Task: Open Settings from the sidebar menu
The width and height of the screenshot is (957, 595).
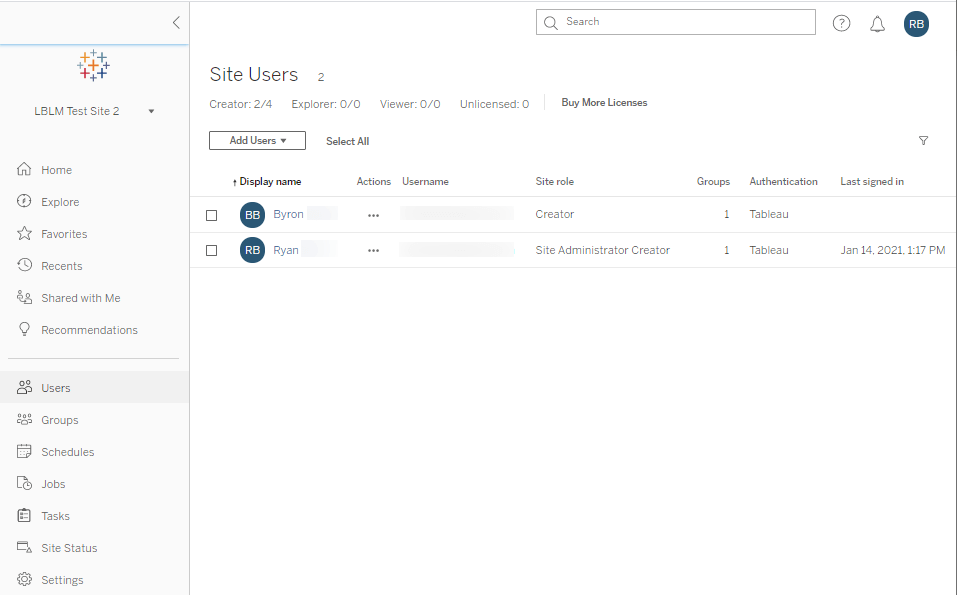Action: pos(62,579)
